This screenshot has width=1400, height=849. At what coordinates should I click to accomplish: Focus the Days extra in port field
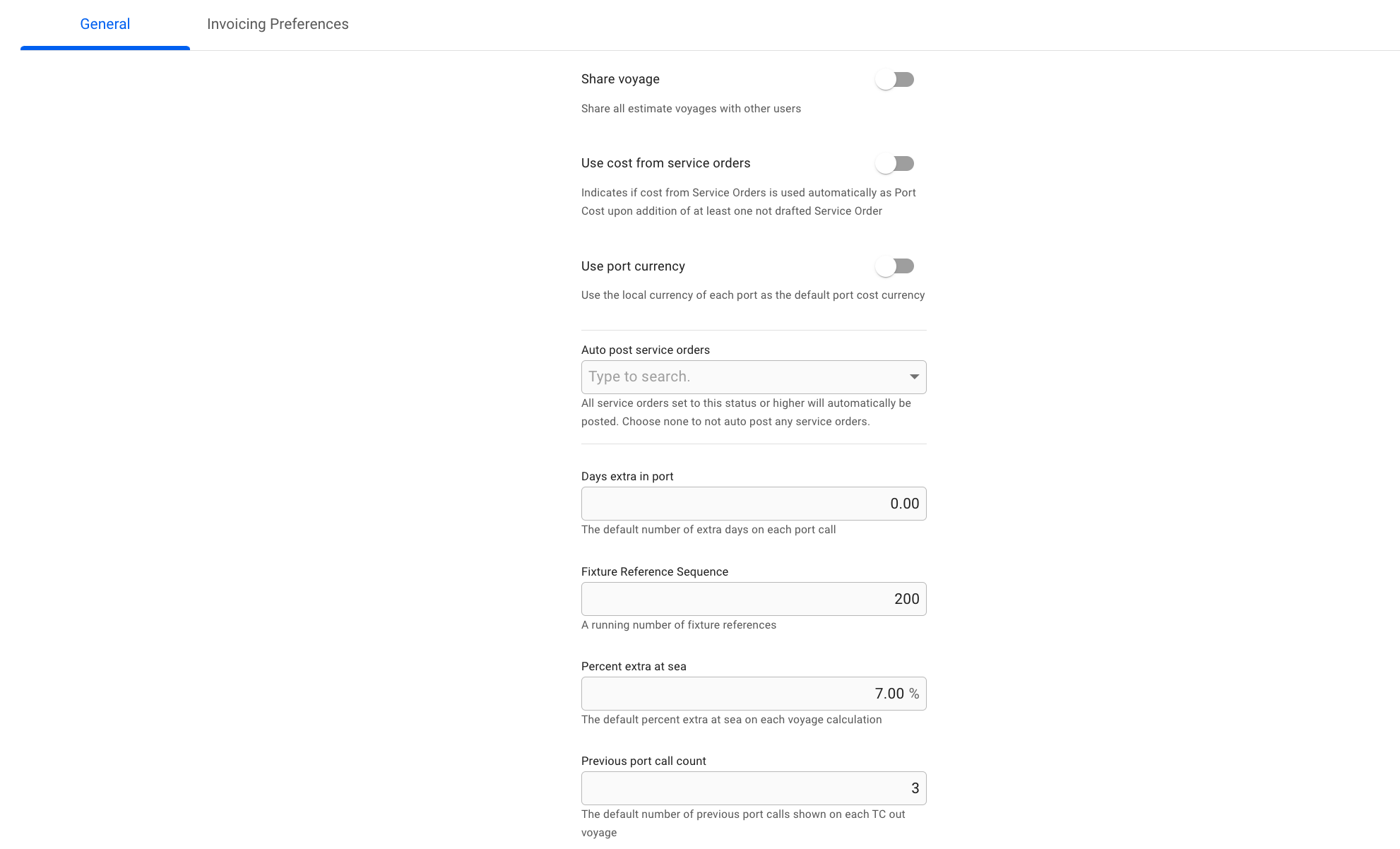coord(753,504)
